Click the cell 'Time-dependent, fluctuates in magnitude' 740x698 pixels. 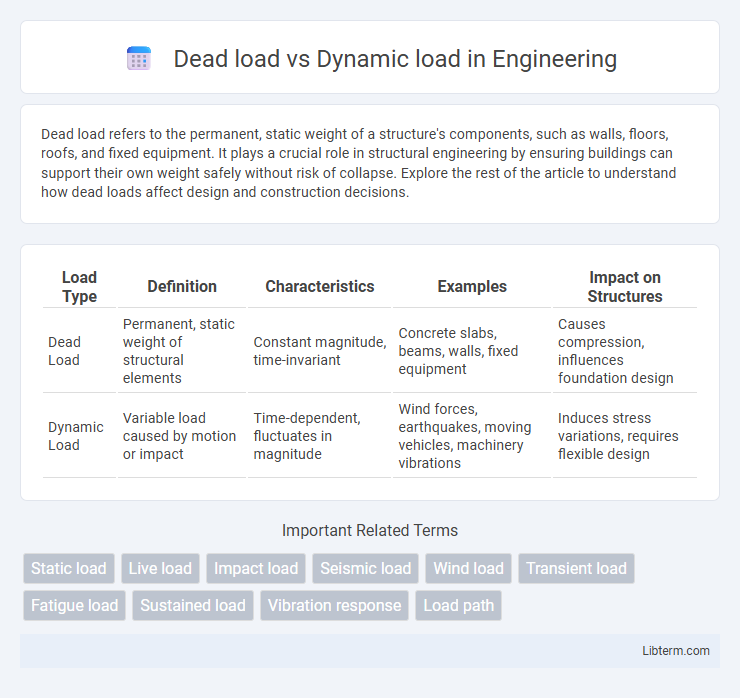click(320, 436)
